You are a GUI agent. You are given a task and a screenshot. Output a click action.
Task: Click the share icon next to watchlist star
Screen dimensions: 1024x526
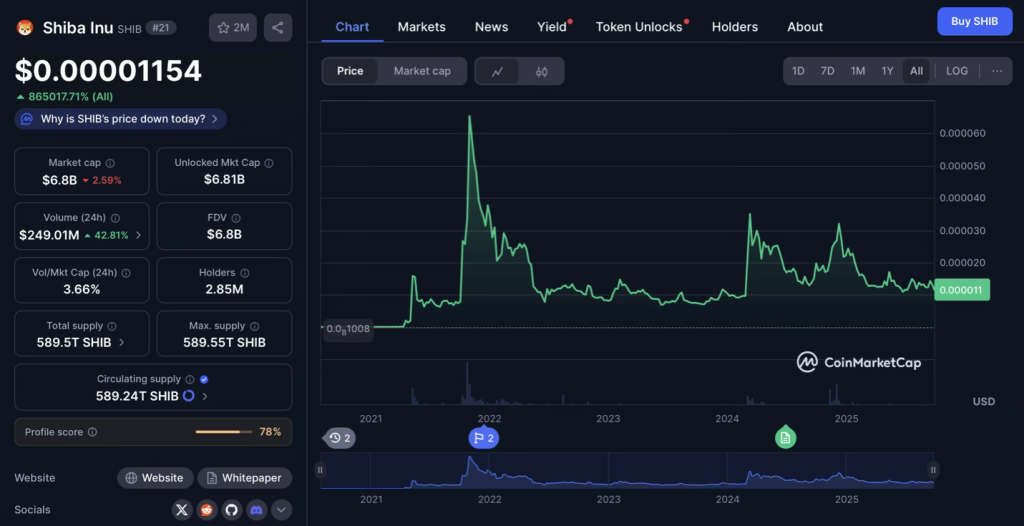pyautogui.click(x=278, y=27)
